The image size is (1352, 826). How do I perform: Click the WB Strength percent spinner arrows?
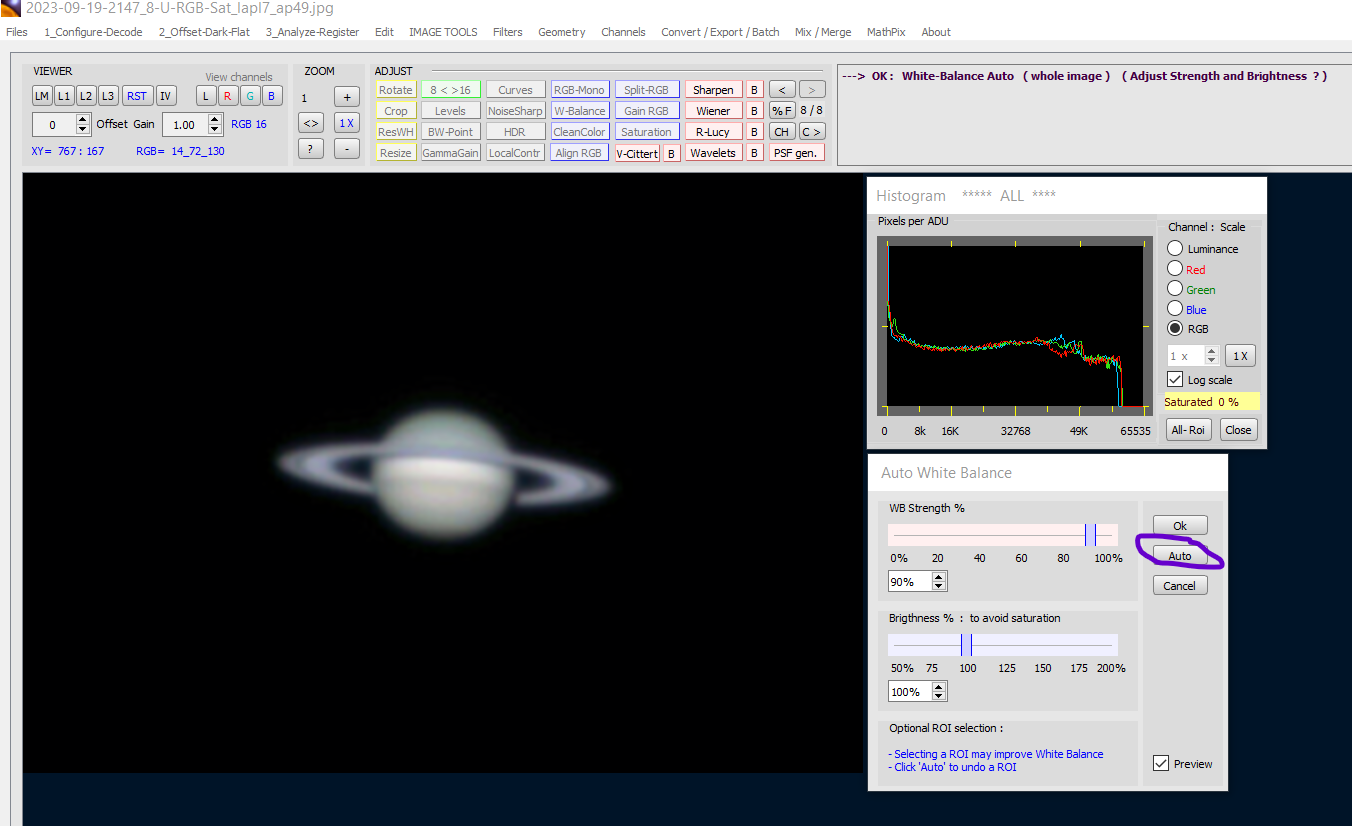pos(939,582)
